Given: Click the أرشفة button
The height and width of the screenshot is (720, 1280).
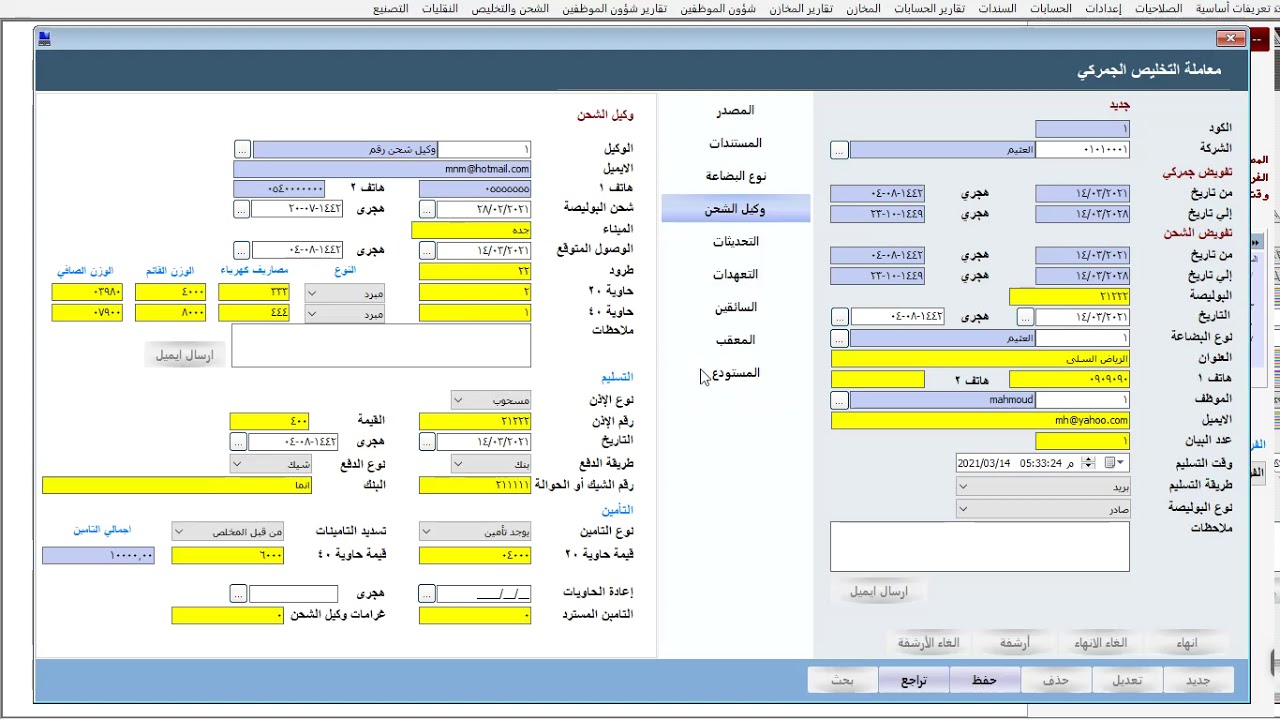Looking at the screenshot, I should click(x=1015, y=643).
